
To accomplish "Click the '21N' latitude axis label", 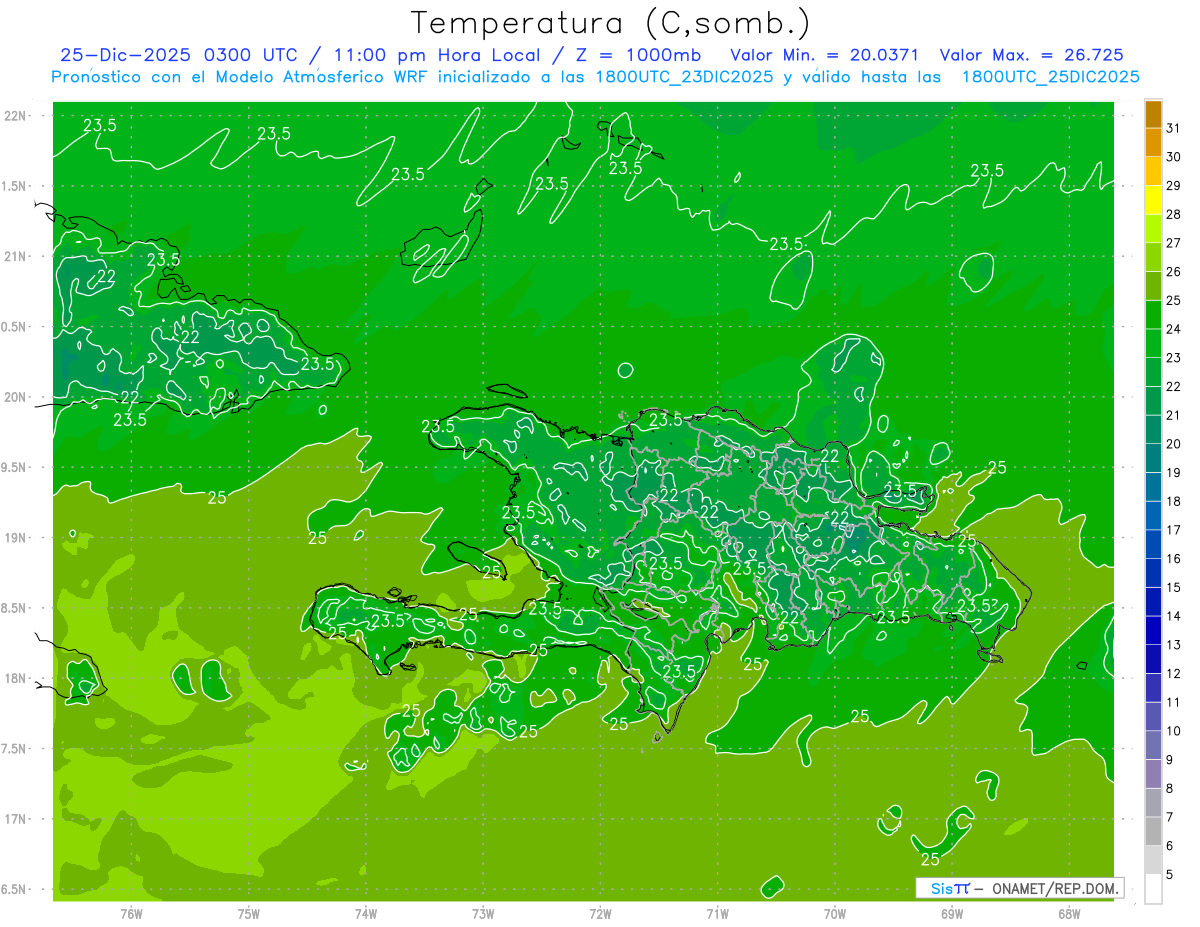I will [16, 256].
